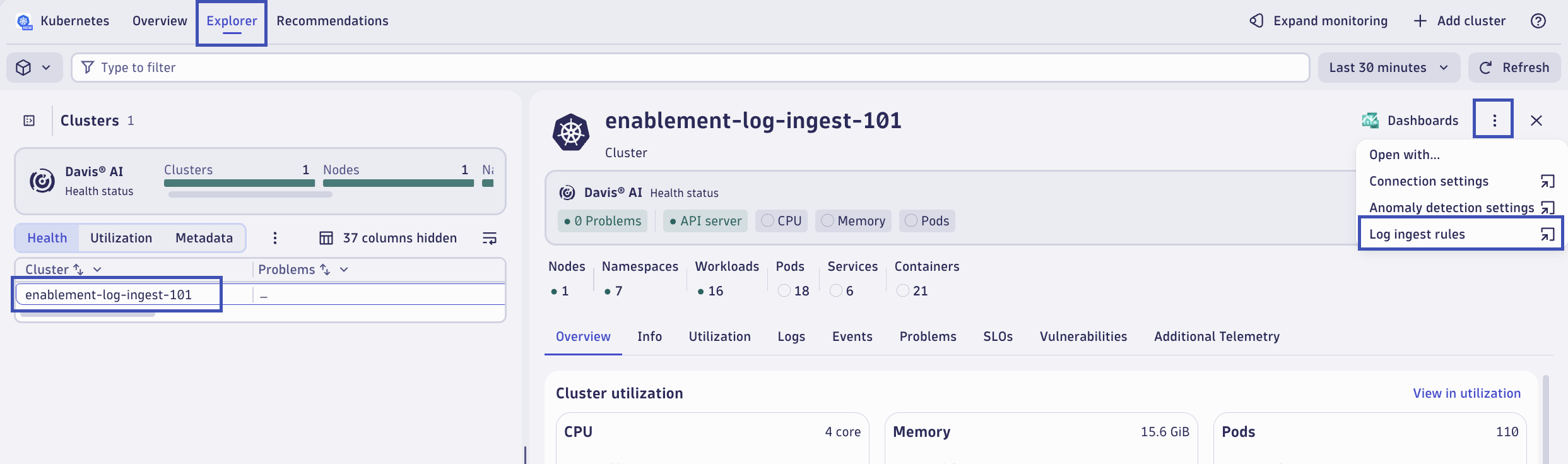
Task: Select the enablement-log-ingest-101 cluster row
Action: [x=260, y=295]
